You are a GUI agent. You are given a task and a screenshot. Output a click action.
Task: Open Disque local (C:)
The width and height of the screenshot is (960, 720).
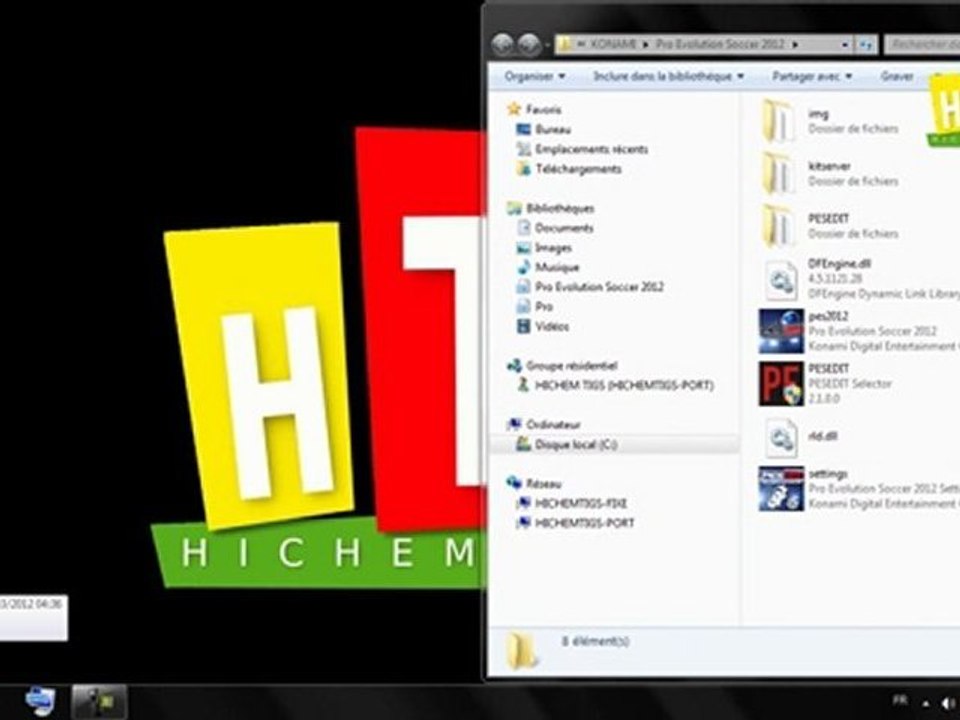[576, 444]
